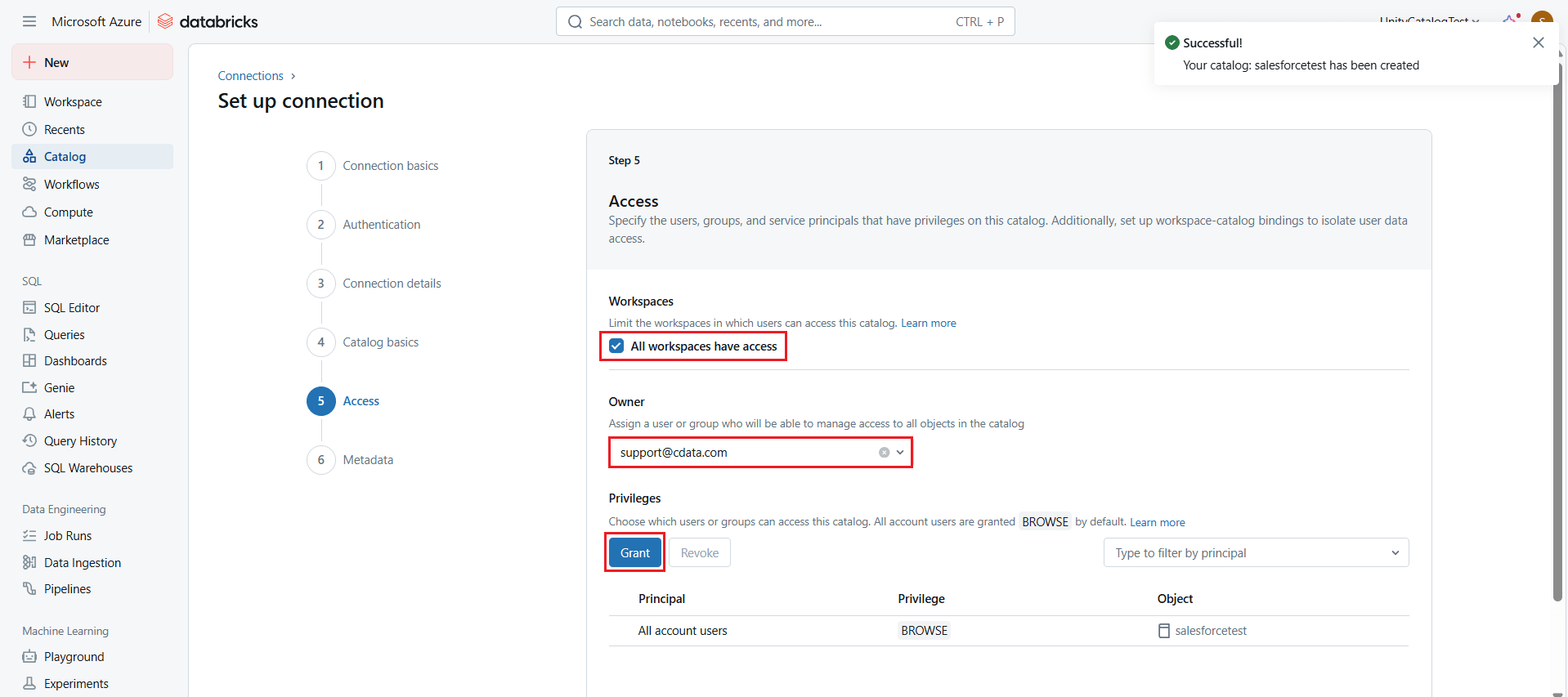This screenshot has height=697, width=1568.
Task: Click the BROWSE privilege cell
Action: 924,631
